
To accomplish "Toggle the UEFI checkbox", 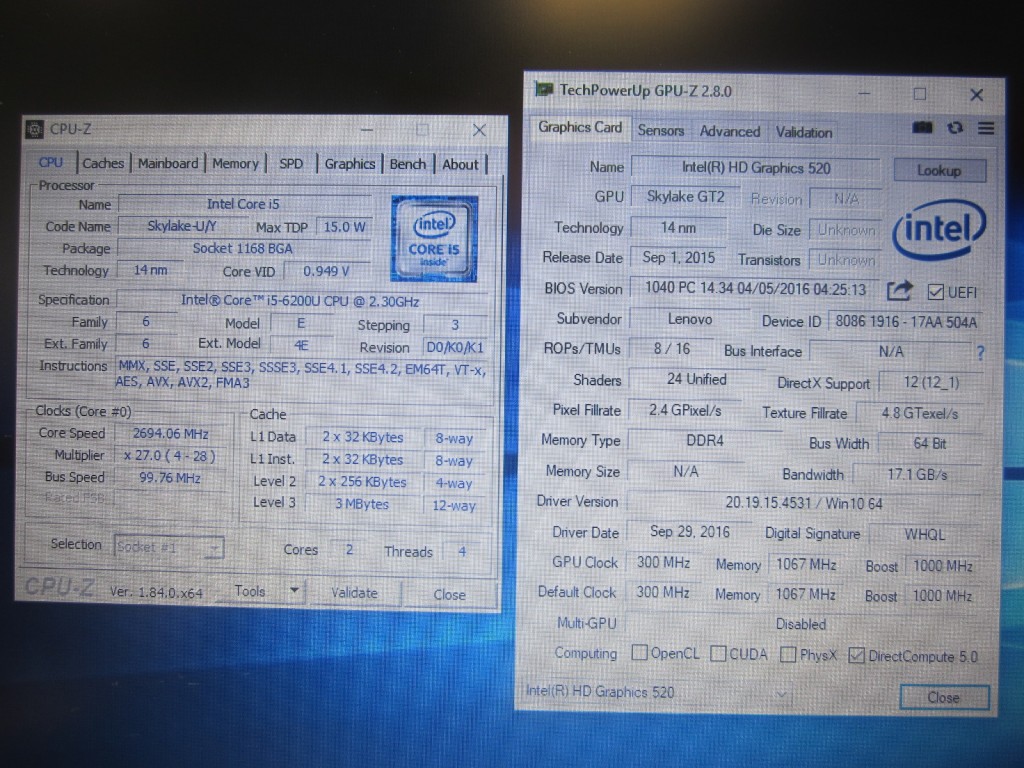I will (x=935, y=292).
